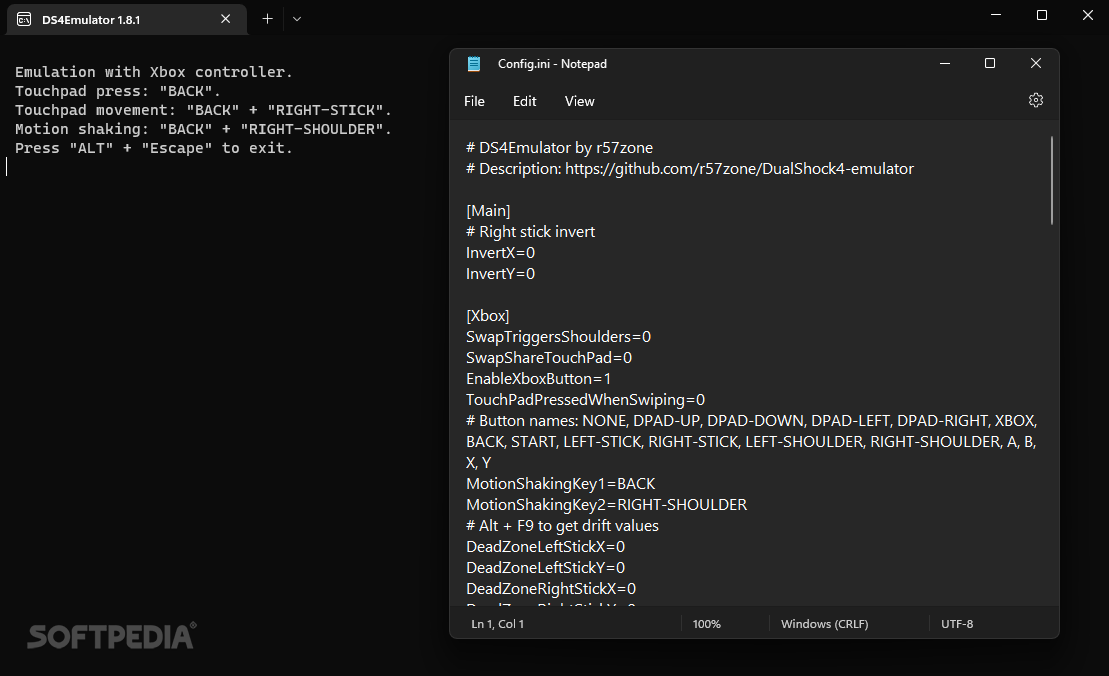Click the Notepad document icon in title bar
This screenshot has width=1109, height=676.
point(474,64)
